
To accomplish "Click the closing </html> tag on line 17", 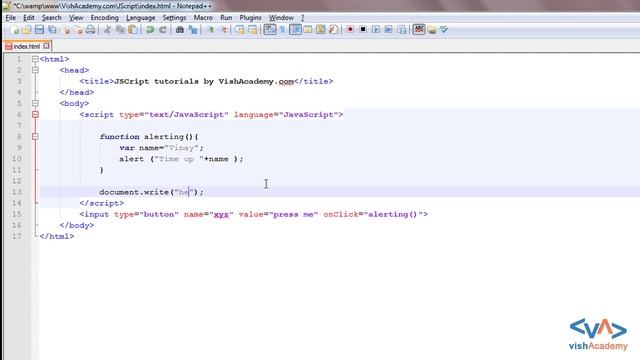I will [x=57, y=236].
